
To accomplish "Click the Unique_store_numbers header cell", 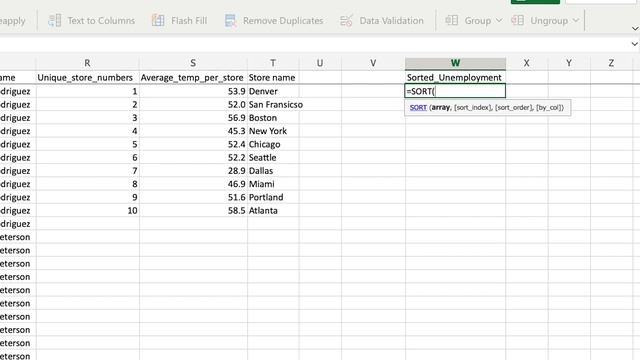I will [87, 78].
